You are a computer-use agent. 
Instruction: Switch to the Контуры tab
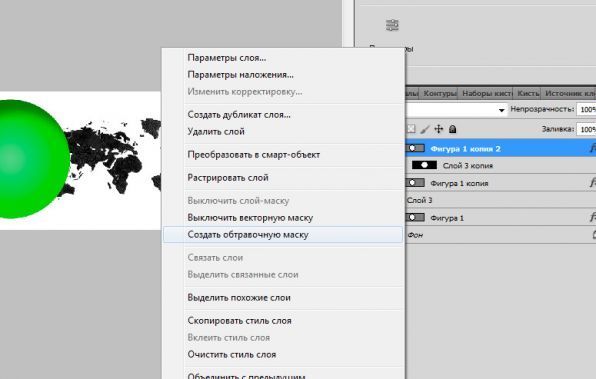click(440, 93)
